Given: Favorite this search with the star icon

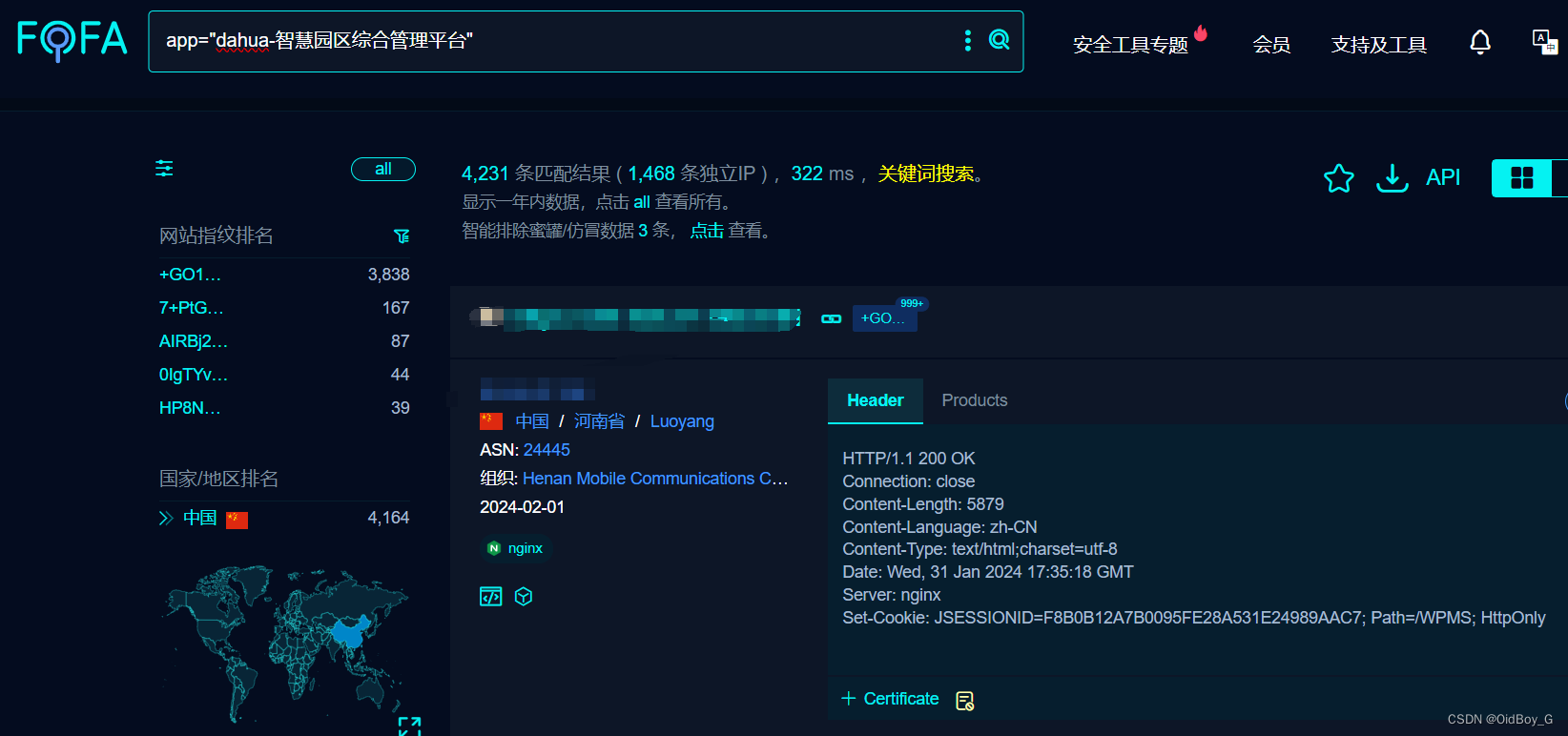Looking at the screenshot, I should pyautogui.click(x=1339, y=177).
